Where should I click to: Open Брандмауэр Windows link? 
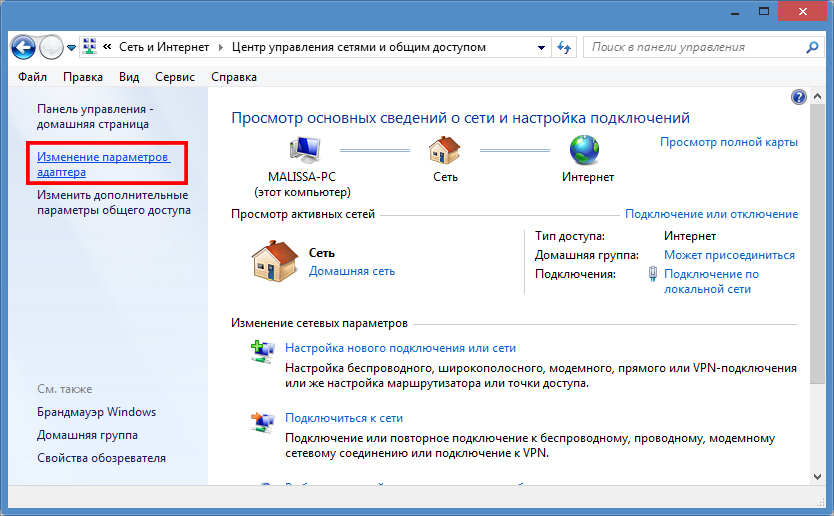96,412
